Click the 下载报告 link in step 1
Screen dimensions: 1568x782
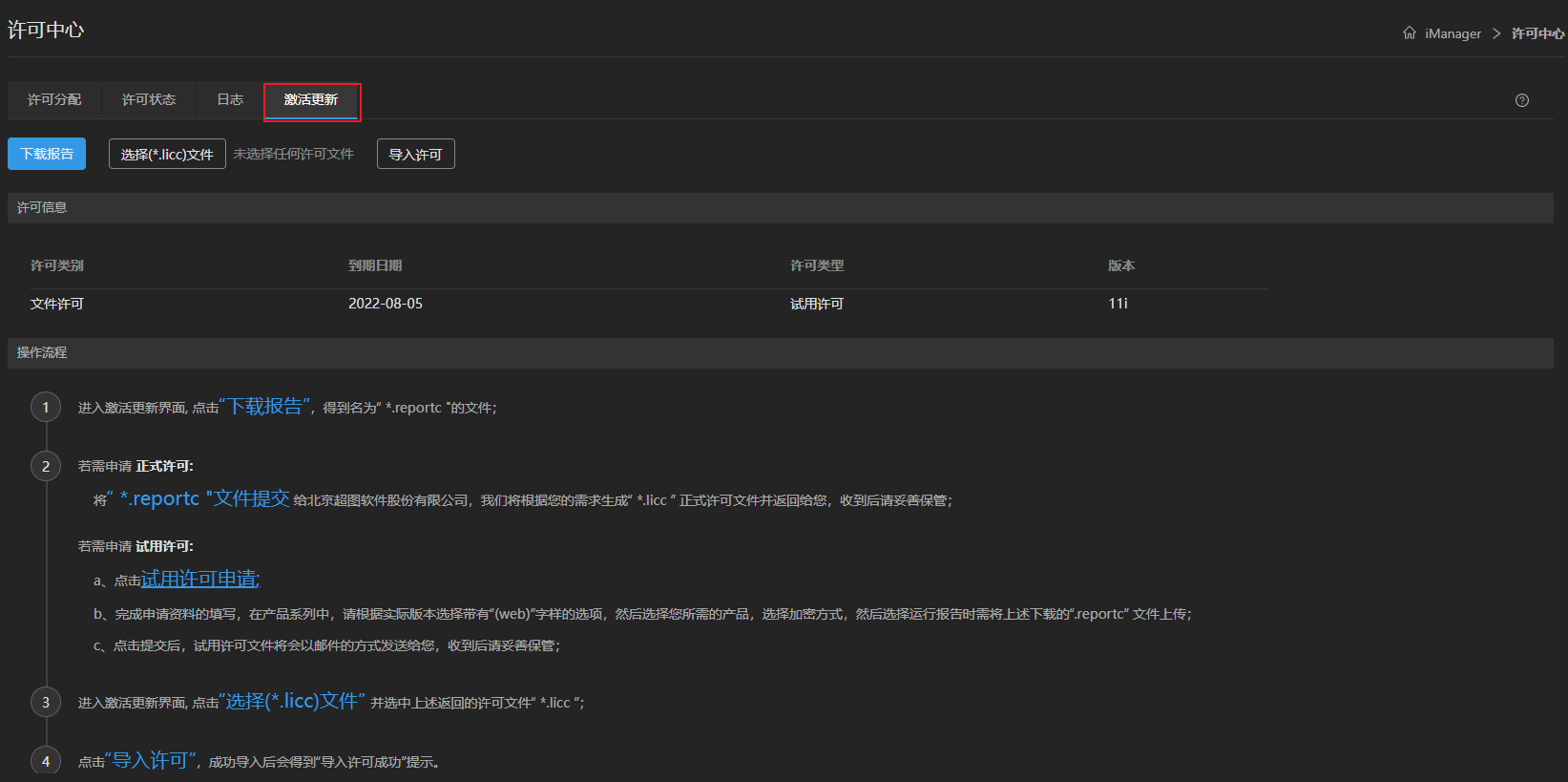[264, 407]
